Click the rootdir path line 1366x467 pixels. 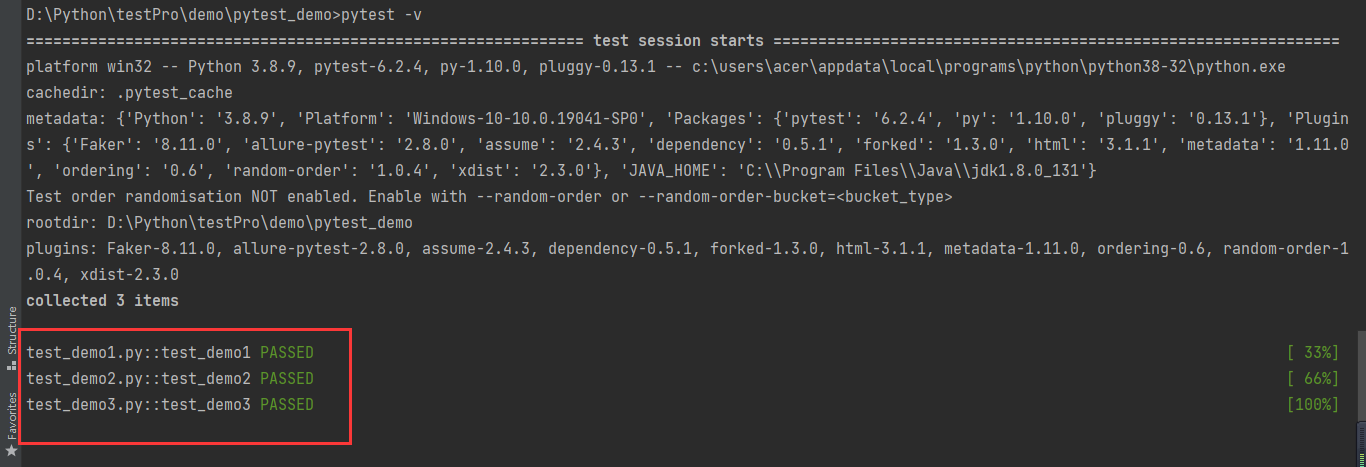click(x=219, y=222)
